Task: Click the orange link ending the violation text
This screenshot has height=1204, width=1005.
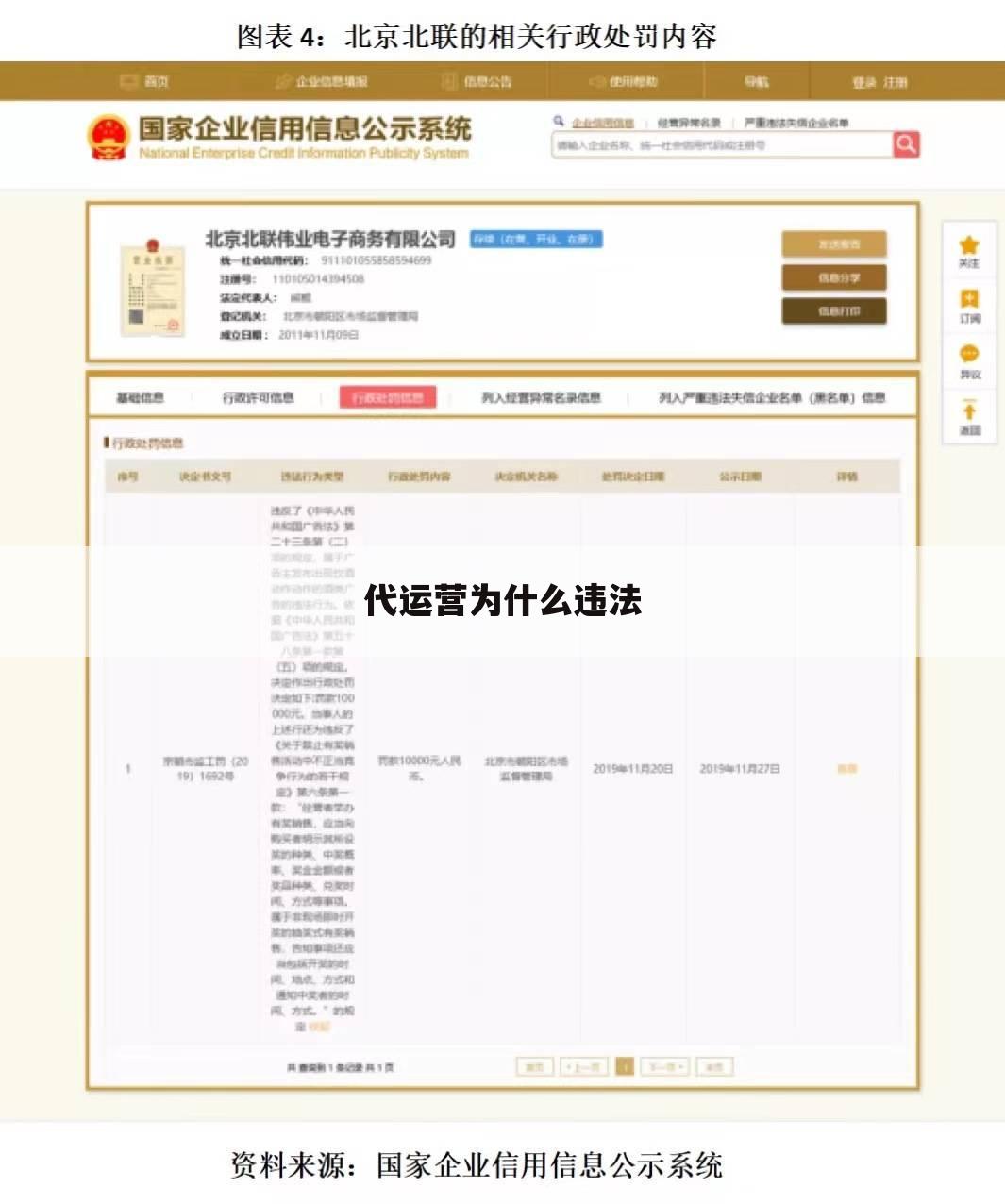Action: click(x=320, y=1027)
